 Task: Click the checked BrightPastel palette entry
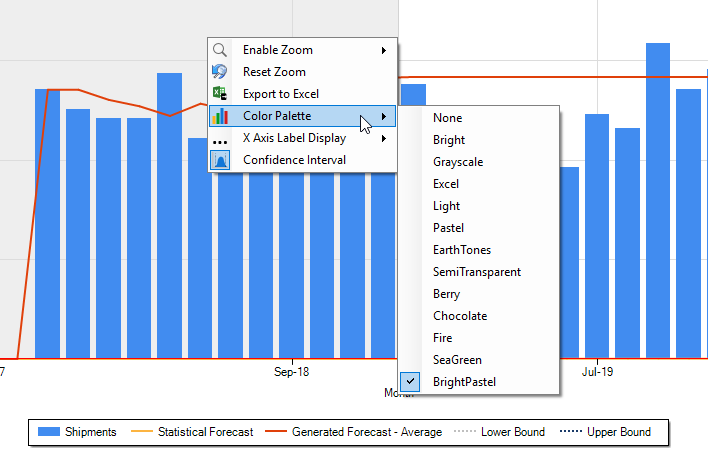[479, 382]
